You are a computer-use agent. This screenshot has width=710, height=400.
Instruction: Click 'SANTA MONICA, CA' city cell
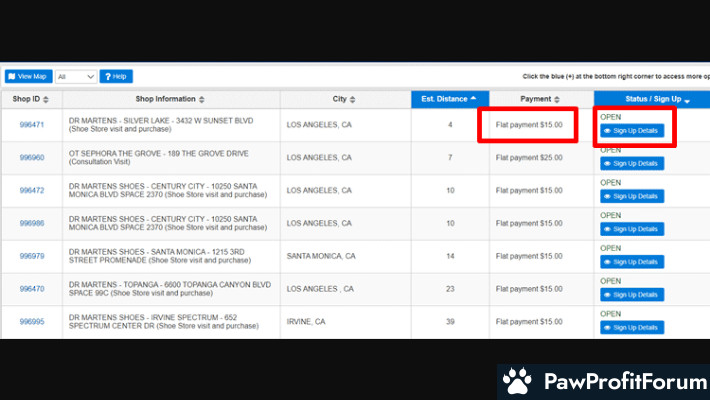coord(321,256)
